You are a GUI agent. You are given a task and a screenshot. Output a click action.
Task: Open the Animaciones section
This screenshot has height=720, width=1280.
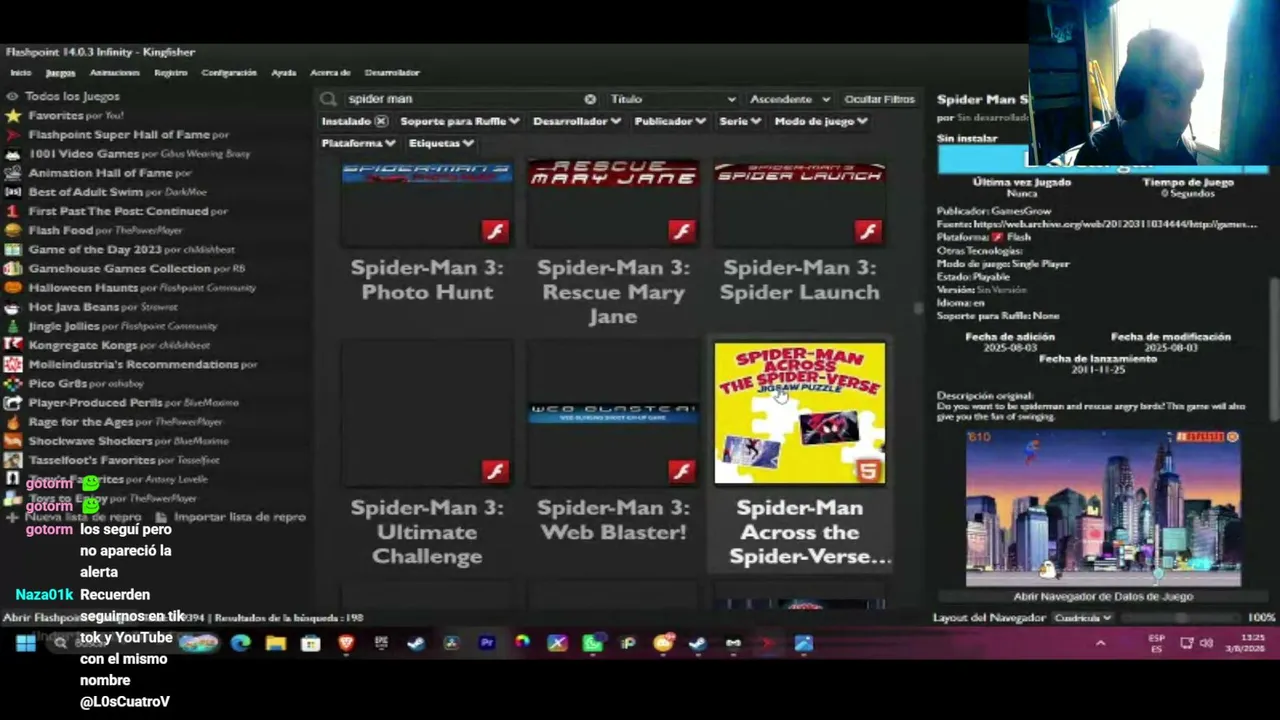click(115, 72)
